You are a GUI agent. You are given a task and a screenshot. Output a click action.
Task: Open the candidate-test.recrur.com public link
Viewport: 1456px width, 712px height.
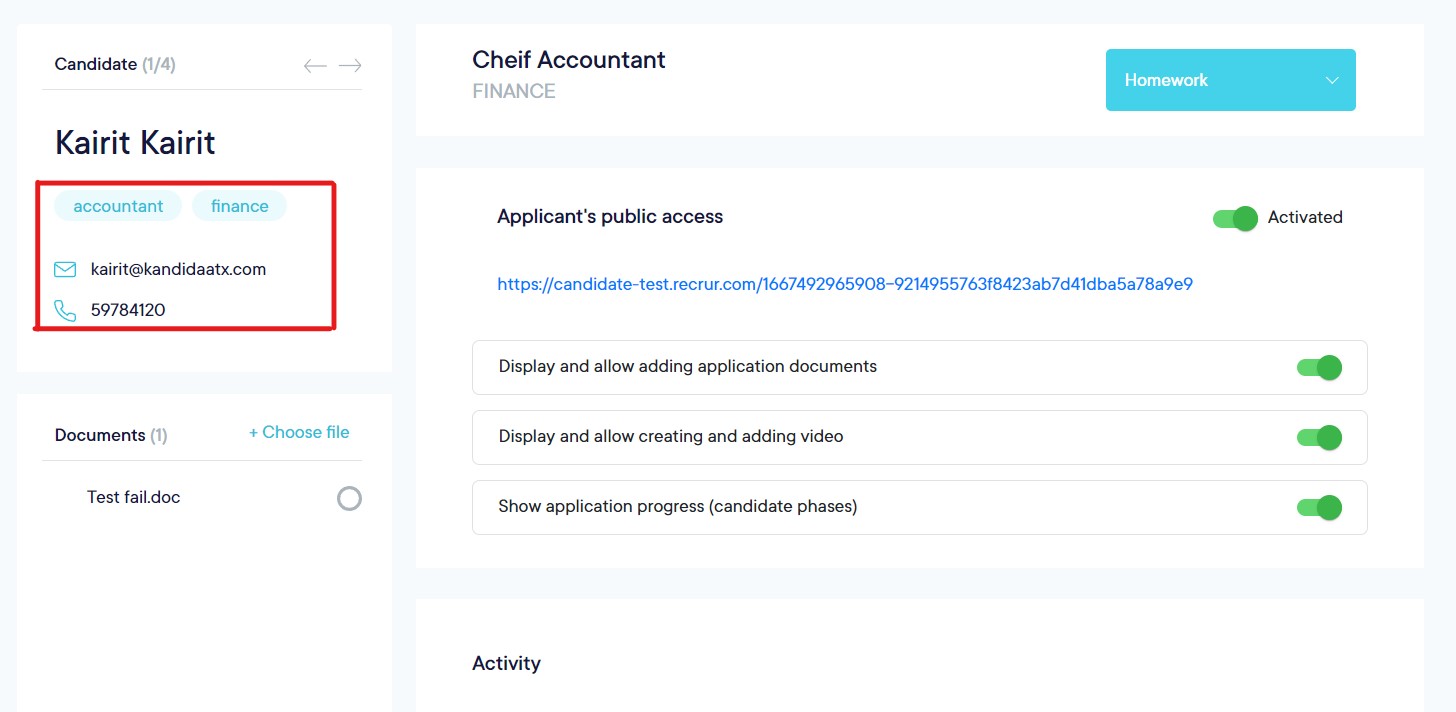point(845,284)
